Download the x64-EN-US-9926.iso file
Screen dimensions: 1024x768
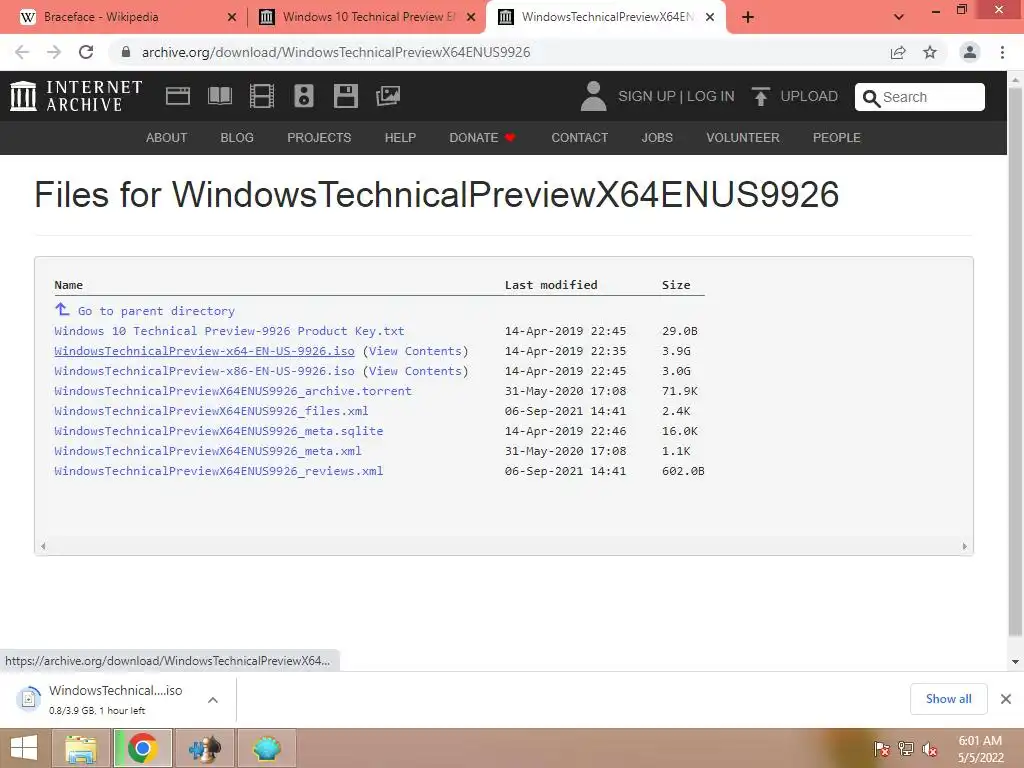point(204,351)
